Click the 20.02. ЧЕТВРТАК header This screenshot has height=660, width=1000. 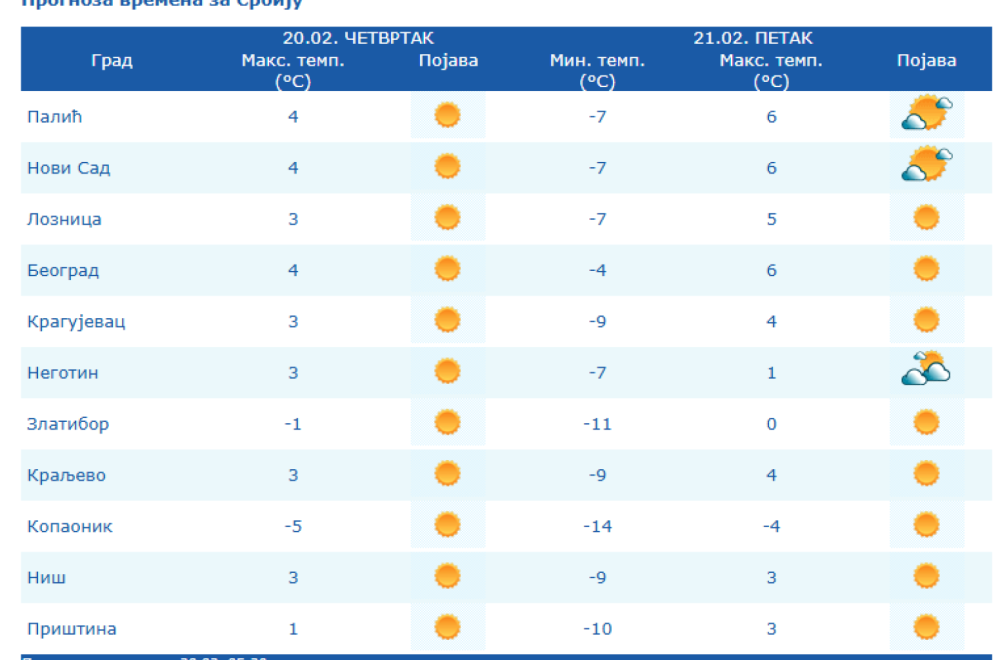pos(357,39)
